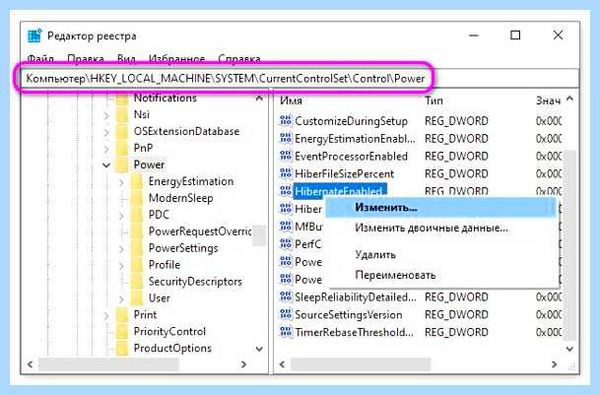Click the Registry Editor app icon in title bar
600x395 pixels.
pos(34,36)
